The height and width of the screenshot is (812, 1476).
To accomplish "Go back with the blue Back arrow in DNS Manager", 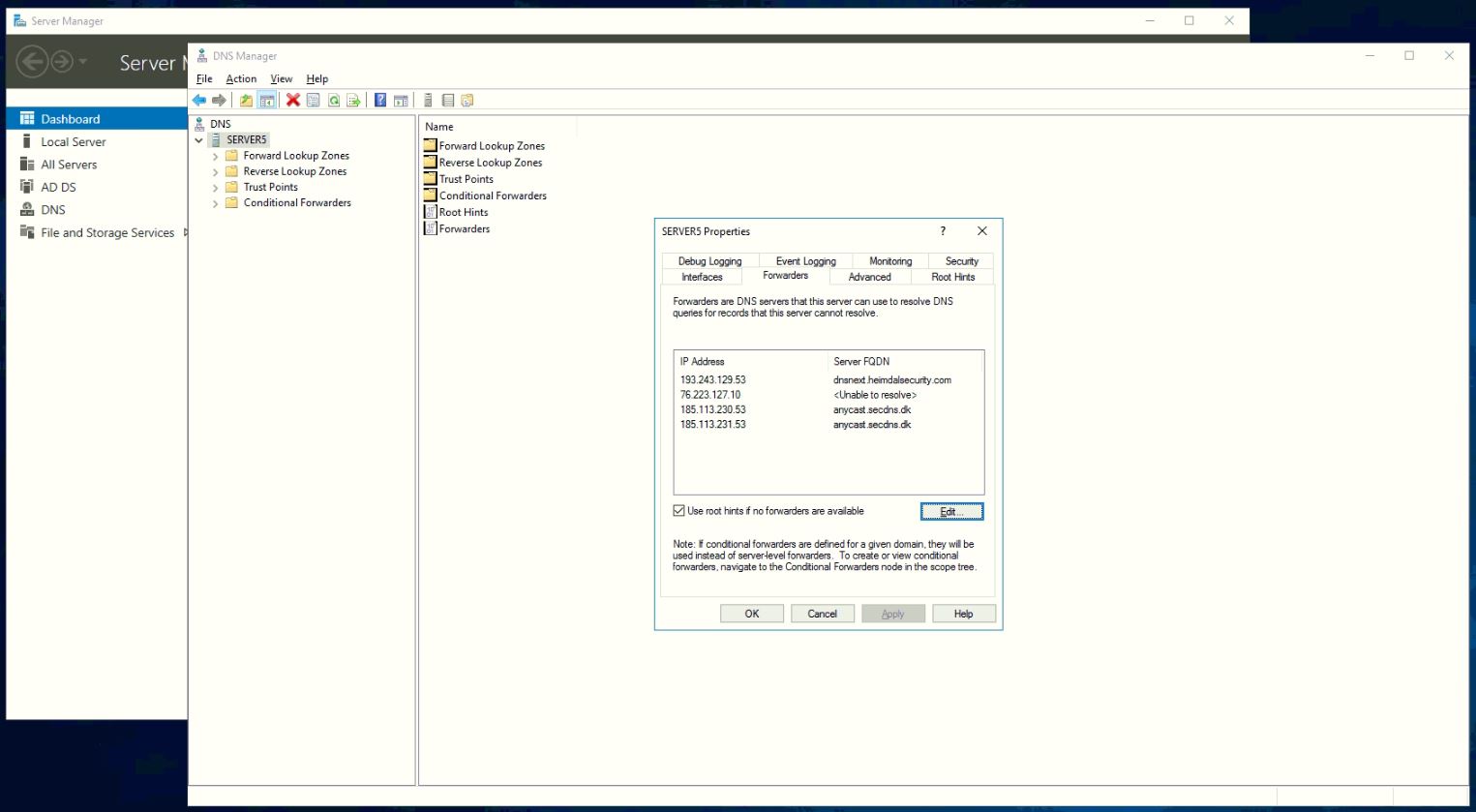I will 199,101.
